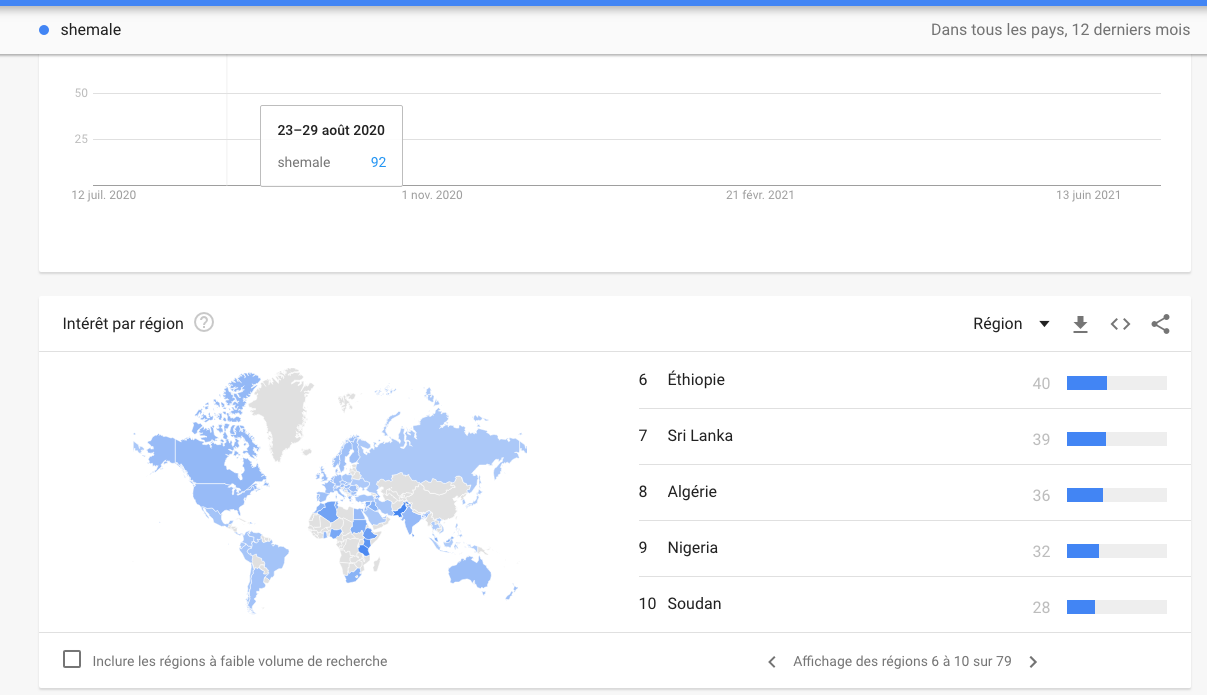The height and width of the screenshot is (695, 1207).
Task: Go to next page of regions
Action: click(1033, 662)
